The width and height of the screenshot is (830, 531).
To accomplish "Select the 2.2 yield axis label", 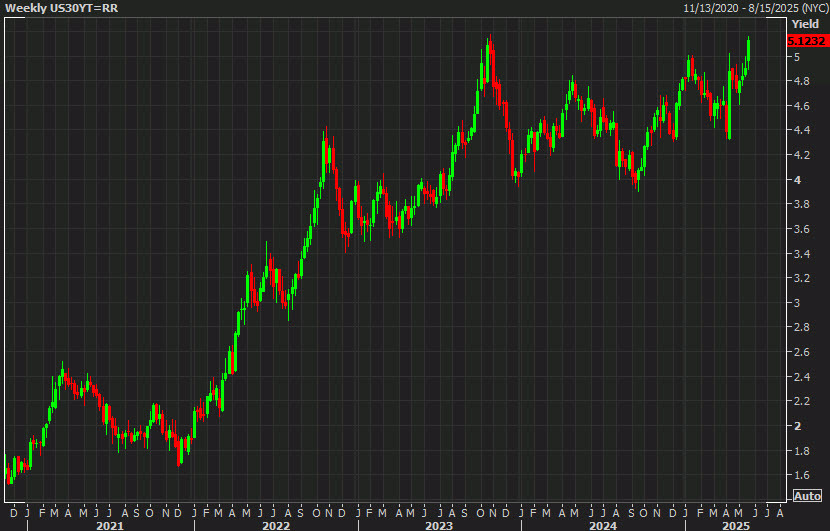I will pos(801,401).
